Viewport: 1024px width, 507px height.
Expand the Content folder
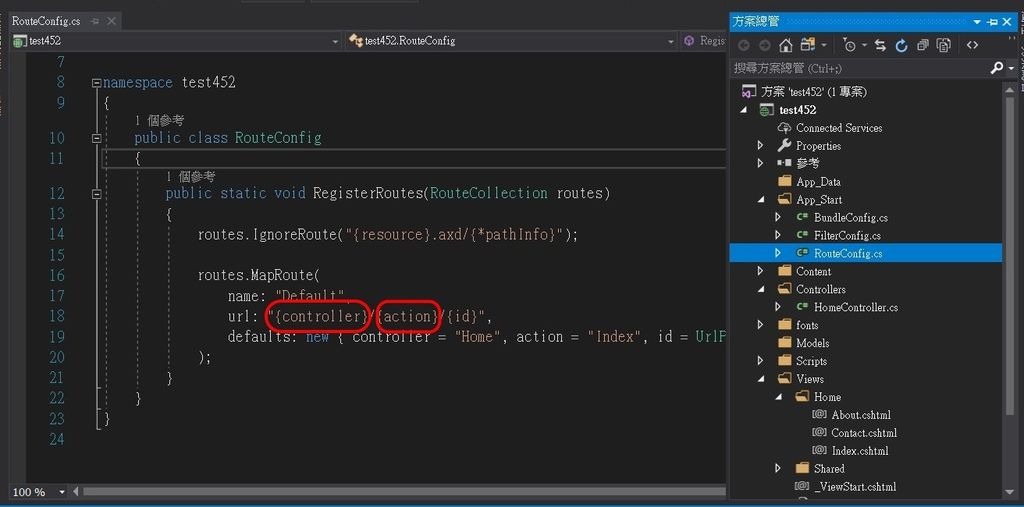[760, 270]
